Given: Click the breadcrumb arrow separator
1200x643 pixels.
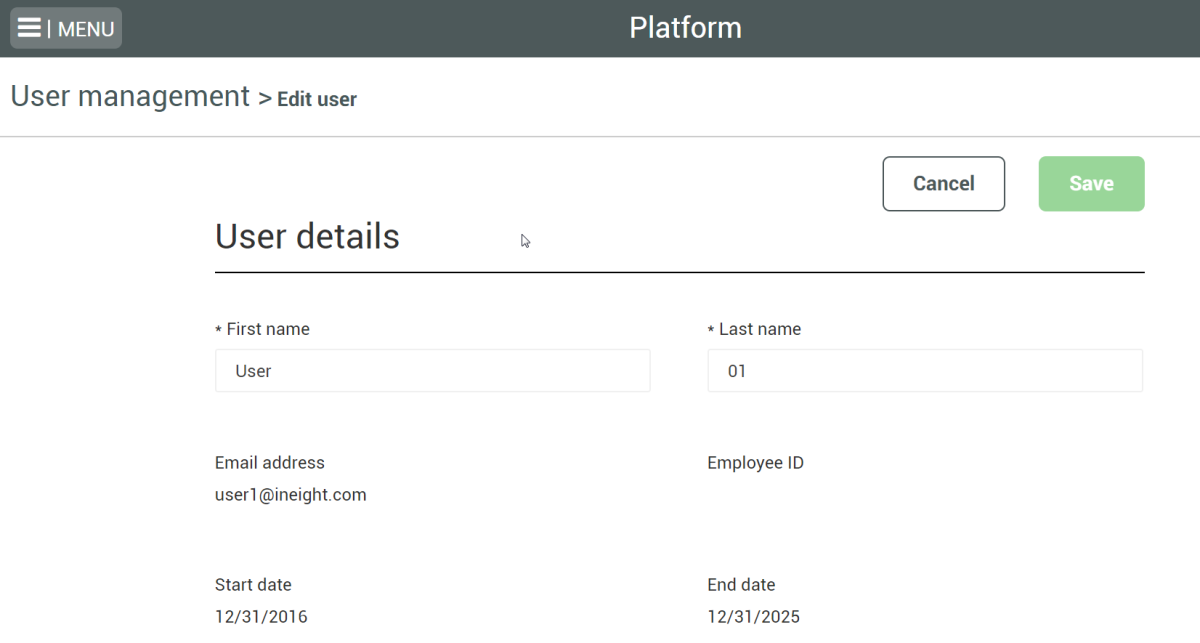Looking at the screenshot, I should pos(265,99).
